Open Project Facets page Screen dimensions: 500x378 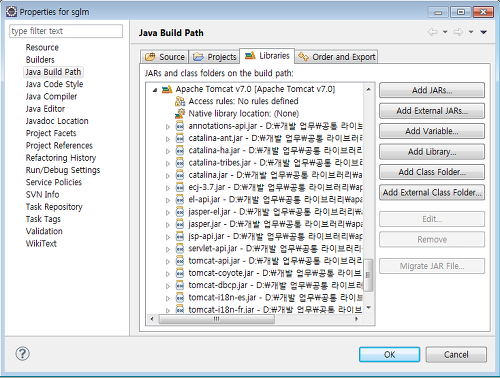pos(51,133)
